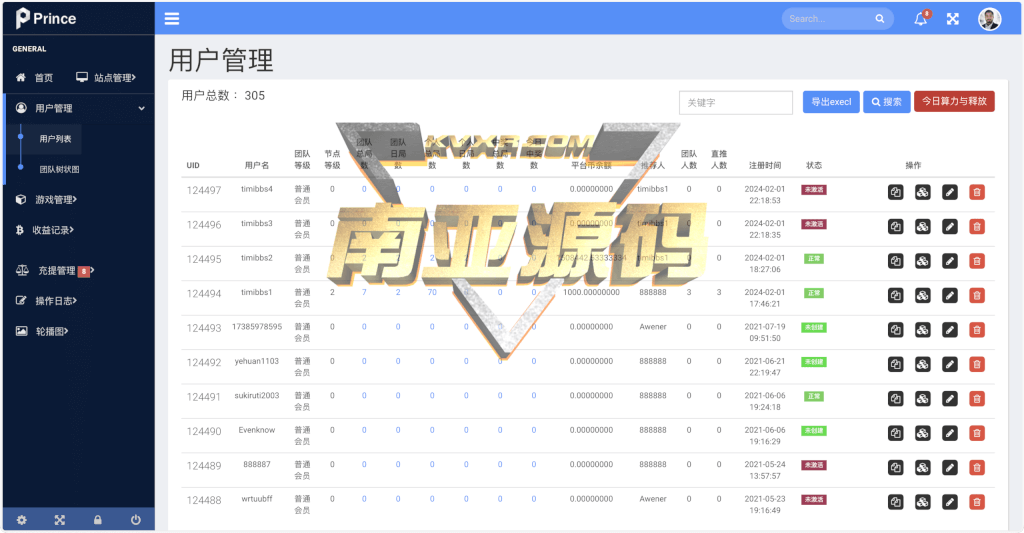Expand the 轮播图 menu
1024x533 pixels.
42,331
